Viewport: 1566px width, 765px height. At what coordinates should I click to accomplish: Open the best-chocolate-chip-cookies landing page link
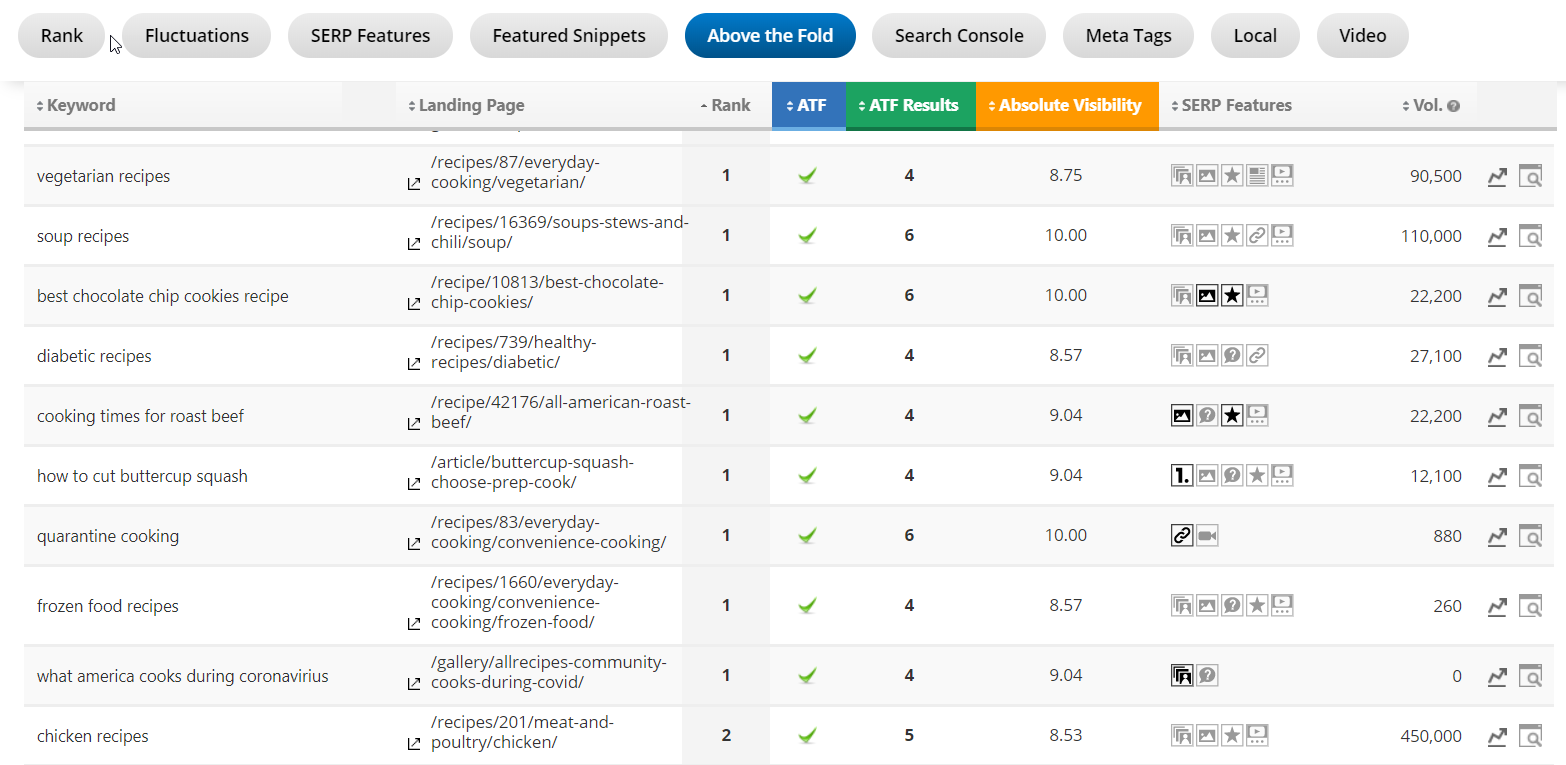click(x=546, y=292)
